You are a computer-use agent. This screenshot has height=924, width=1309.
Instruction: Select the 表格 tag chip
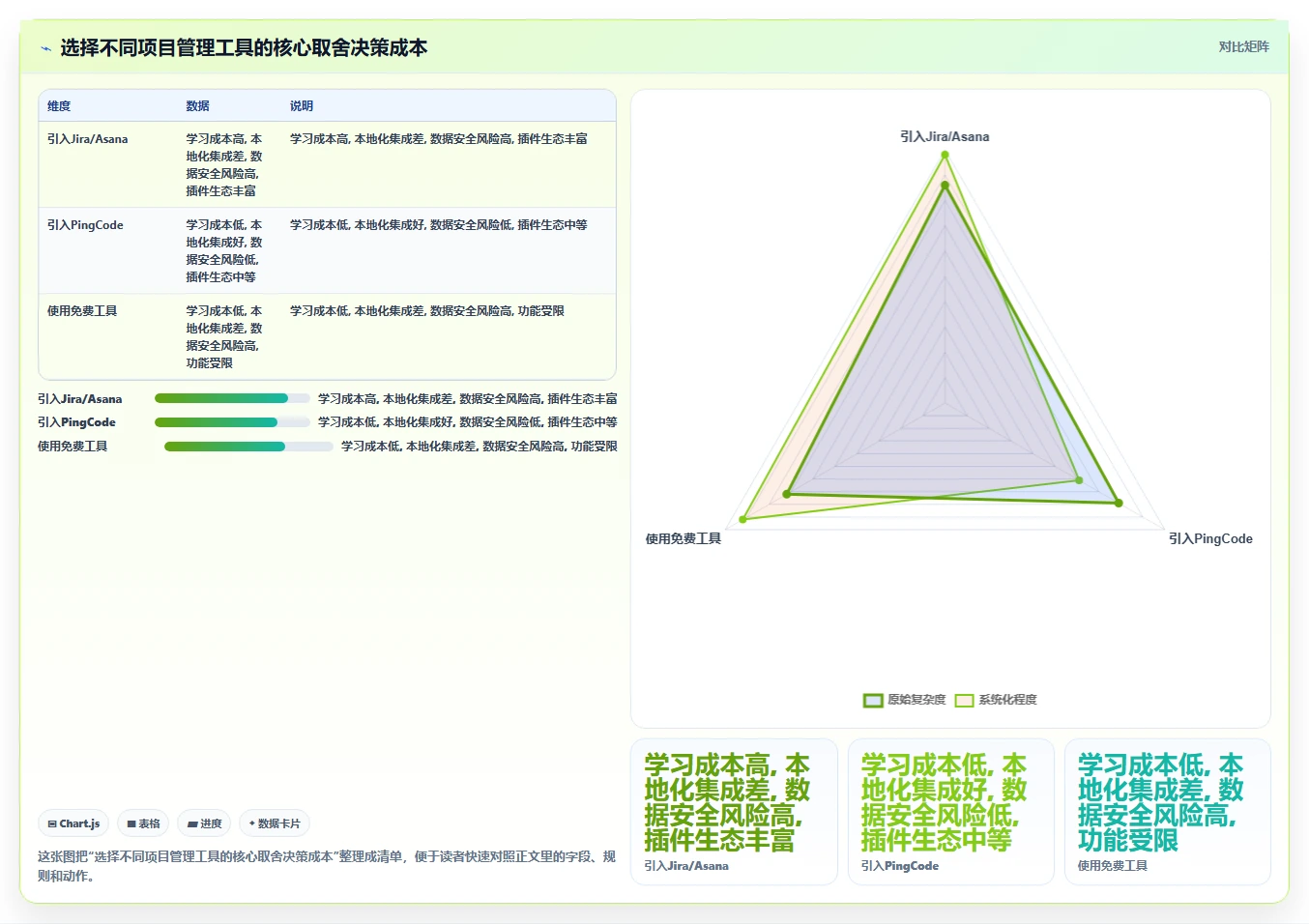143,823
